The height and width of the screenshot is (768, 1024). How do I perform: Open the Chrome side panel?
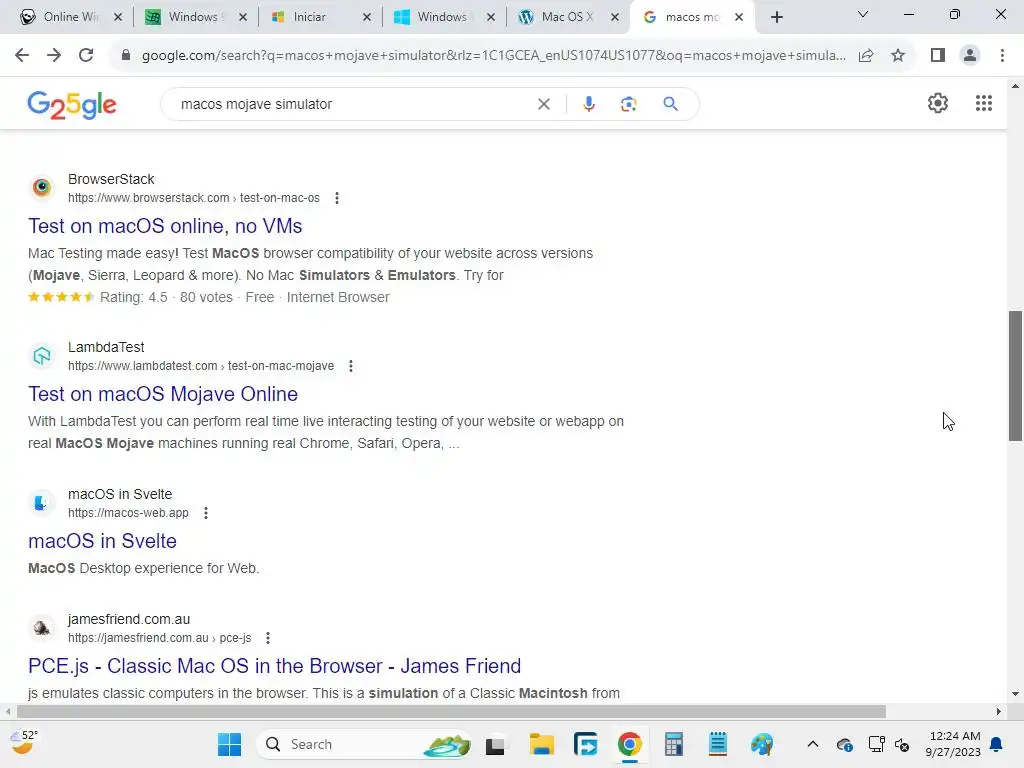(938, 56)
